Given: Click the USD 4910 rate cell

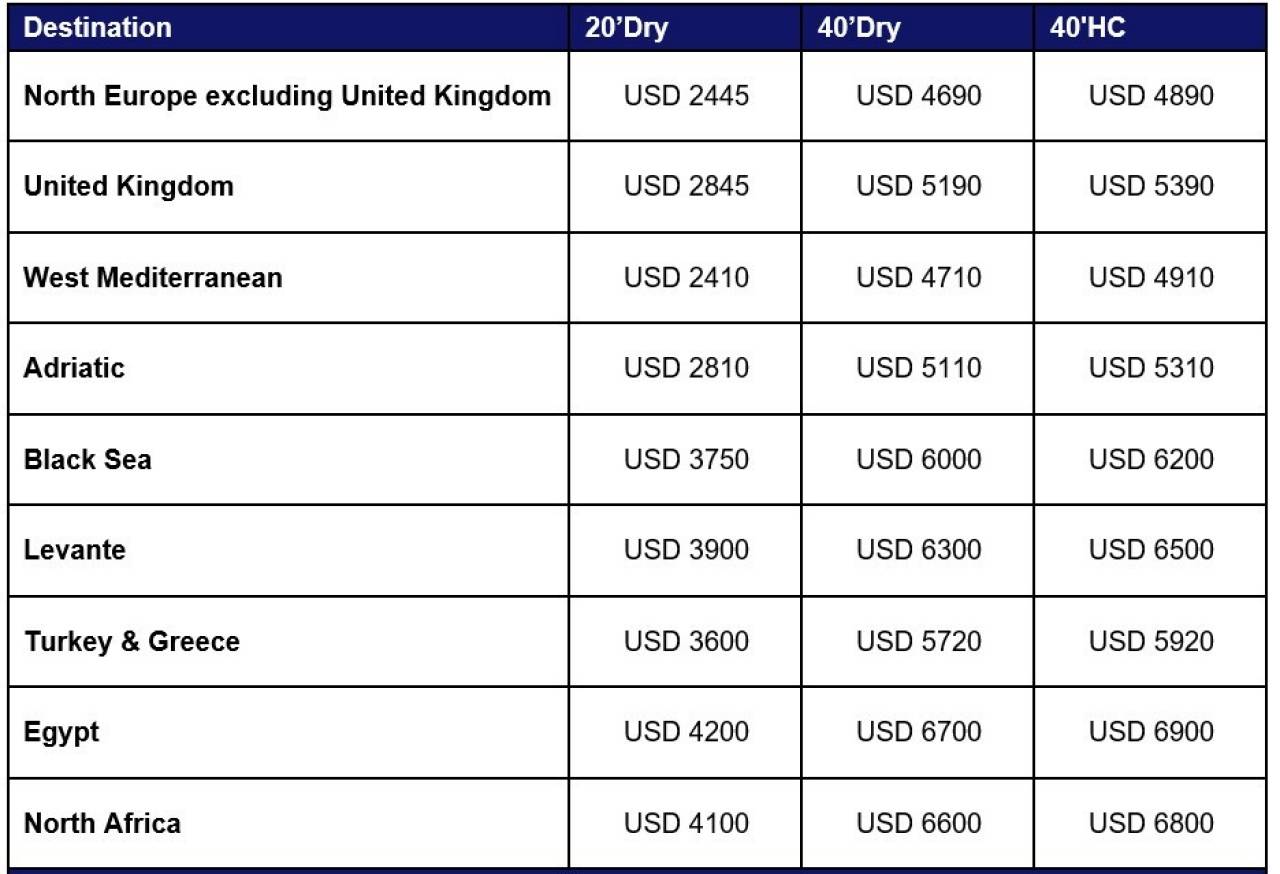Looking at the screenshot, I should (x=1151, y=277).
